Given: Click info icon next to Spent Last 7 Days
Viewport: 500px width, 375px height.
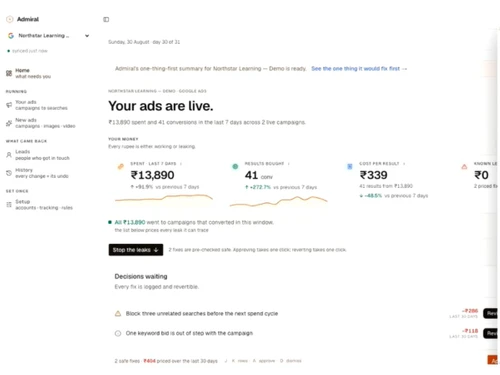Looking at the screenshot, I should [181, 164].
